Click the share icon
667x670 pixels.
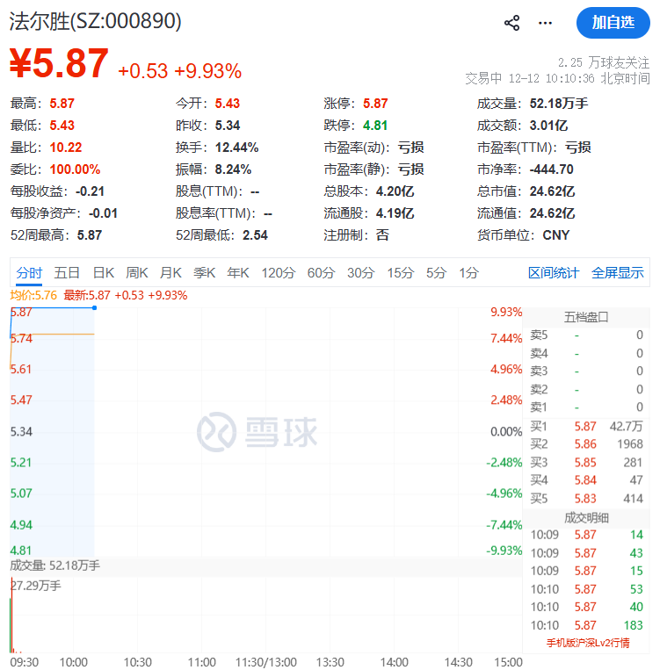512,22
